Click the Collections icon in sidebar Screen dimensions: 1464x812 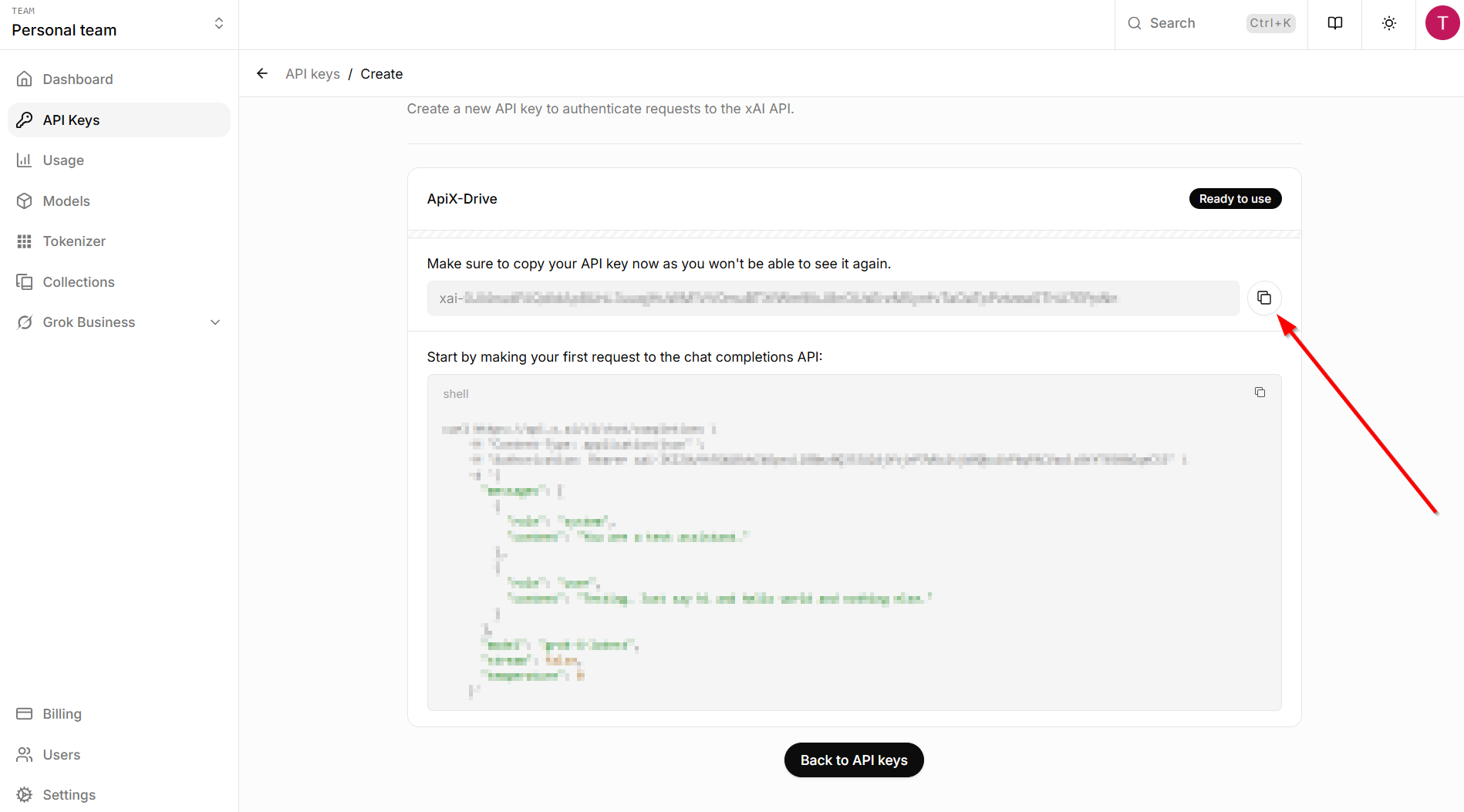[x=25, y=281]
